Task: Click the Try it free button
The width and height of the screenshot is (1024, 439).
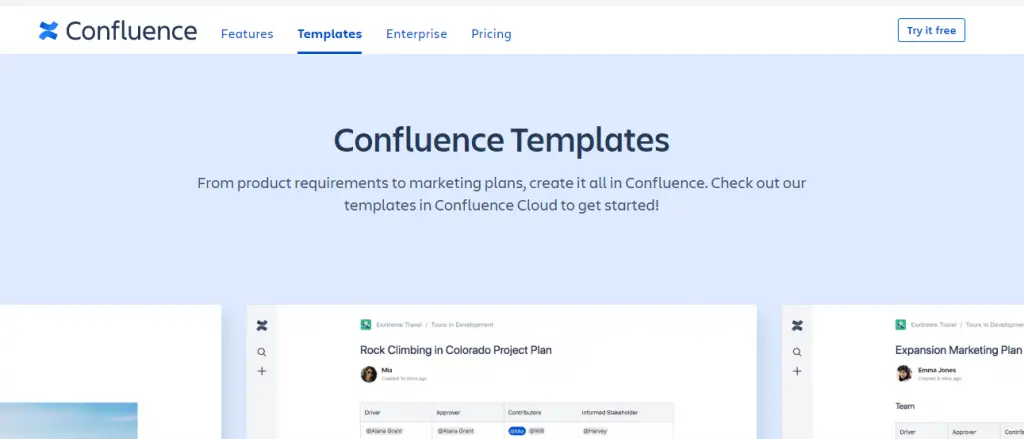Action: (x=931, y=30)
